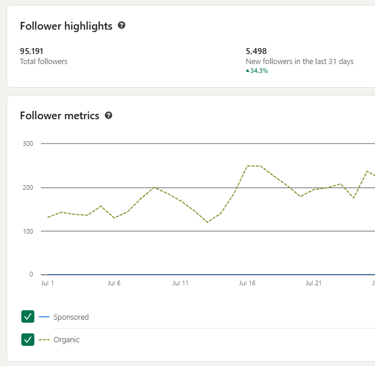The height and width of the screenshot is (366, 375).
Task: Click the Jul 11 axis label
Action: pyautogui.click(x=180, y=283)
